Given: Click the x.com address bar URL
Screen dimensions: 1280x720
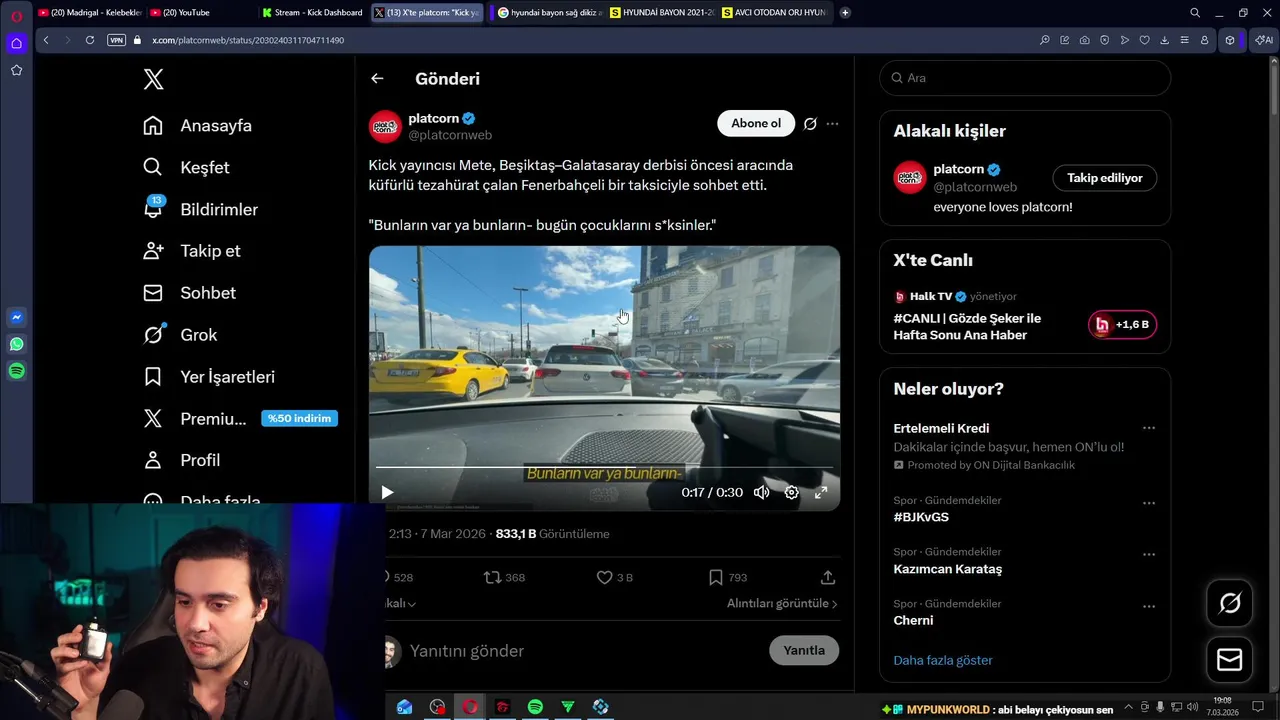Looking at the screenshot, I should pyautogui.click(x=248, y=40).
